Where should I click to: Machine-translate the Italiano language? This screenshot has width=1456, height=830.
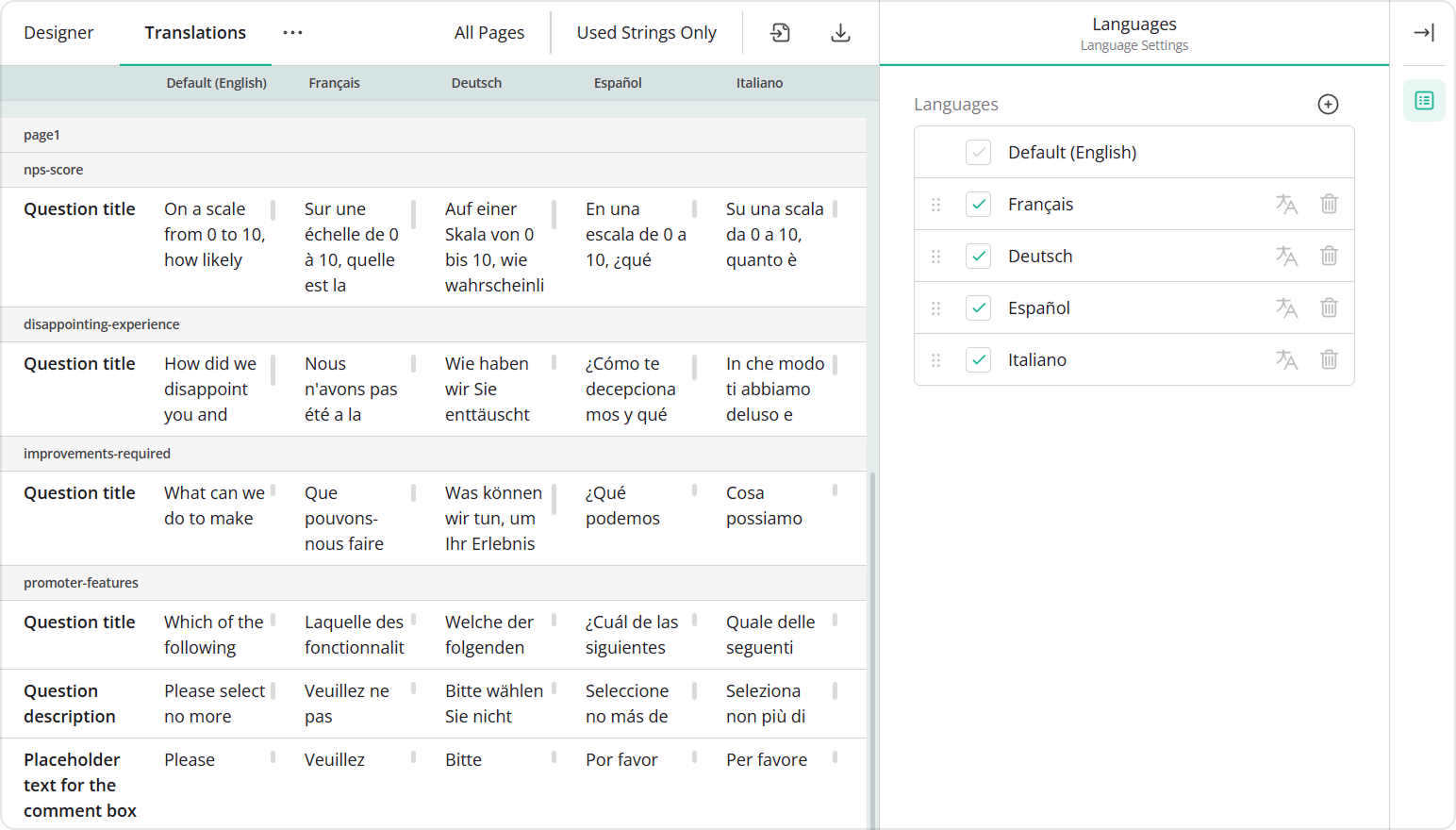[1286, 359]
